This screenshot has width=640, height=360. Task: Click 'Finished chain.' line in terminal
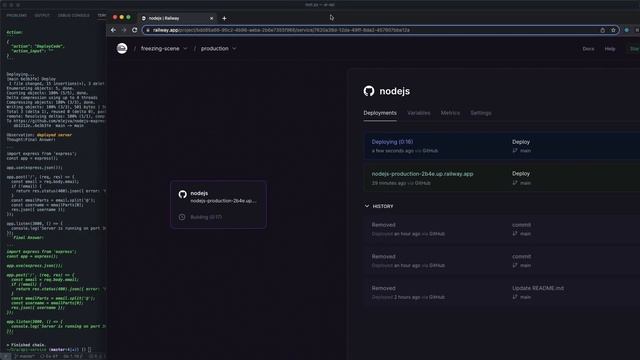[26, 344]
